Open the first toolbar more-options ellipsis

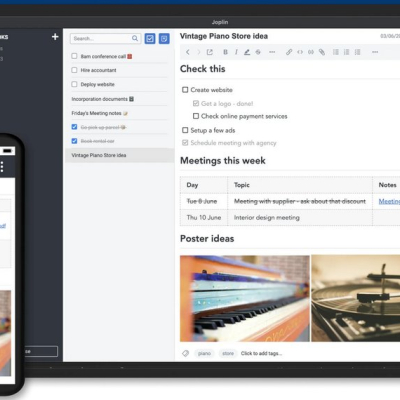tap(272, 52)
